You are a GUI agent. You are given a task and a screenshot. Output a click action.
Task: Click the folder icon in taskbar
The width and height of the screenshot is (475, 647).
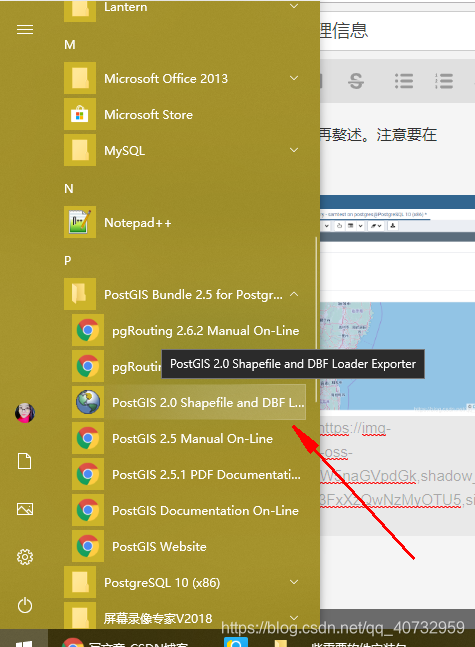coord(281,643)
